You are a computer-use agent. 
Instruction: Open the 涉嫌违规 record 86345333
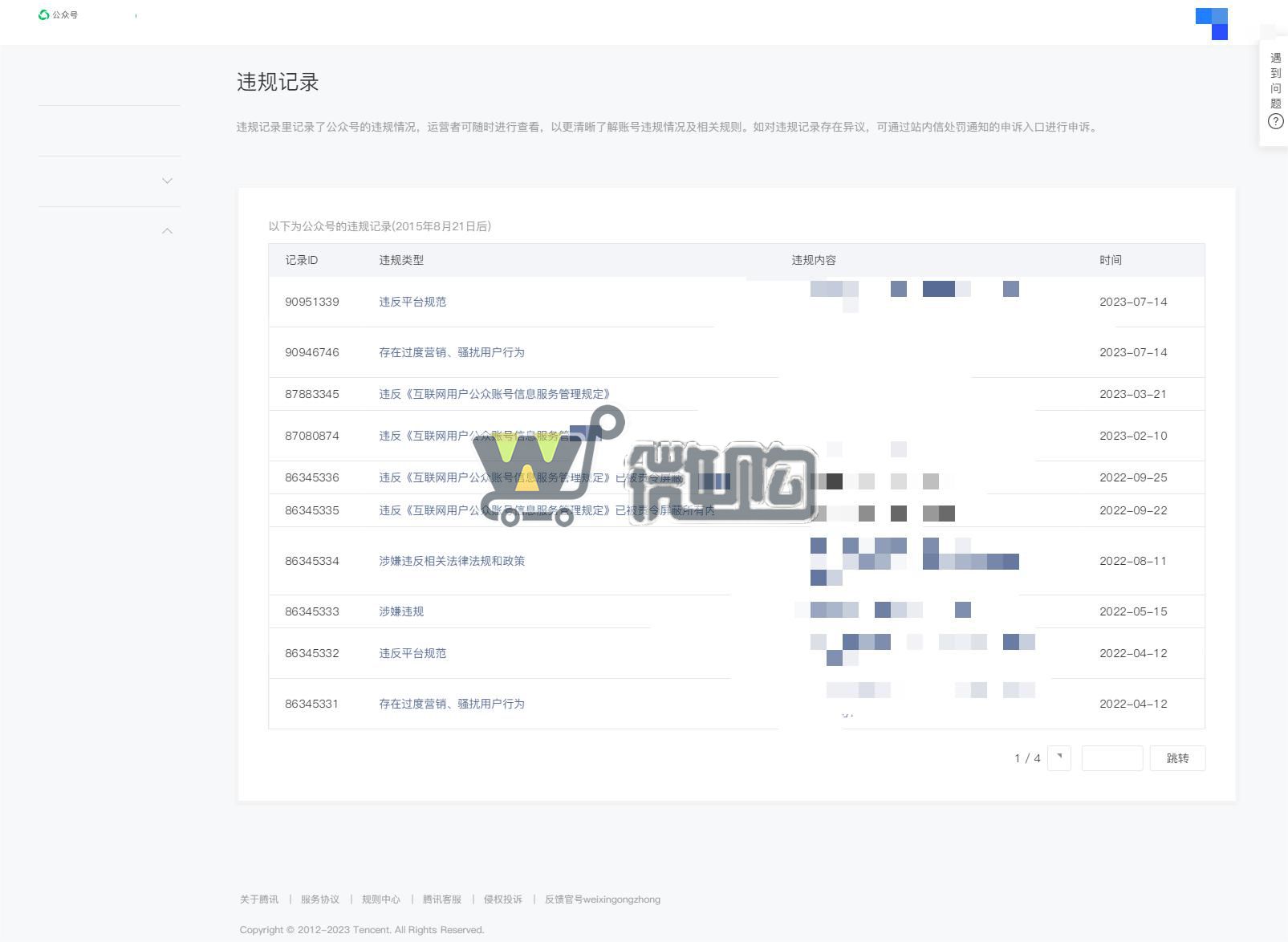[x=401, y=611]
